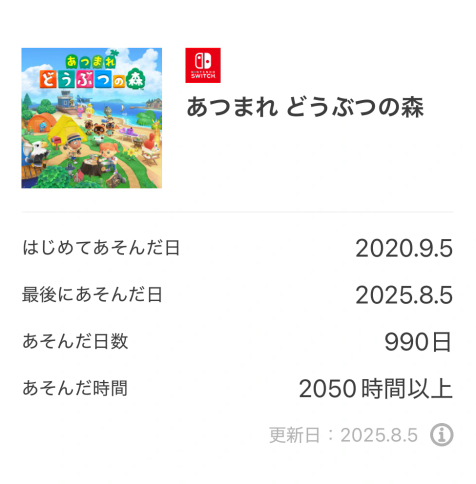Click the はじめてあそんだ日 label
This screenshot has width=476, height=484.
pos(101,248)
